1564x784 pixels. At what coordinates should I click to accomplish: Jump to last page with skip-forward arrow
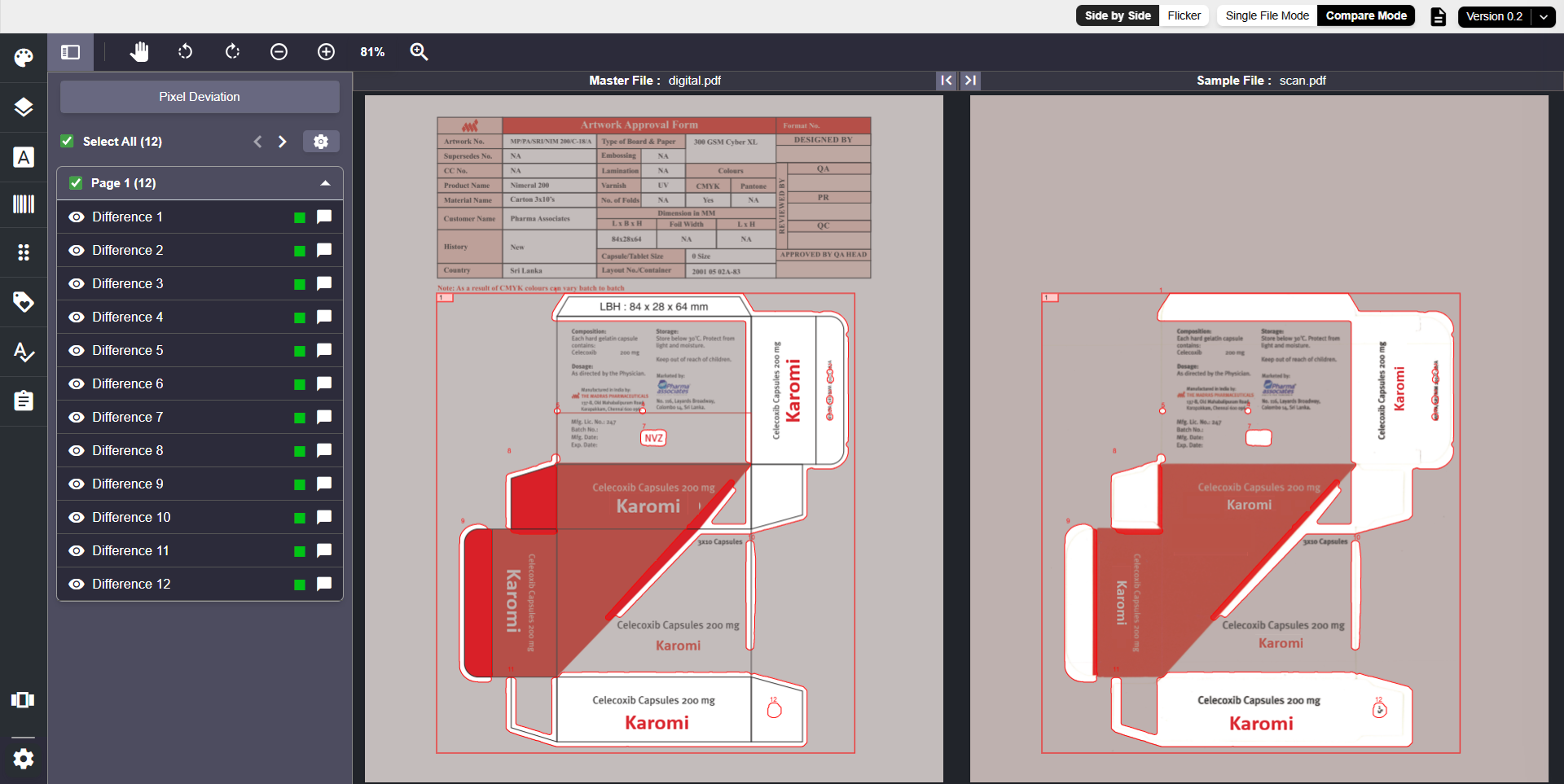[970, 81]
